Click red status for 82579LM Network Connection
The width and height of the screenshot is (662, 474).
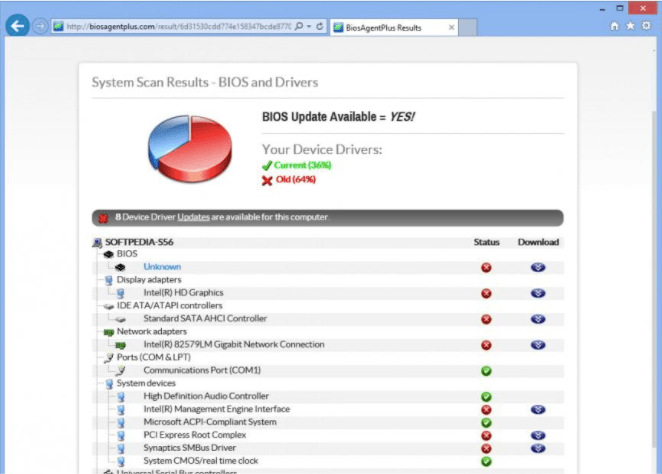486,345
